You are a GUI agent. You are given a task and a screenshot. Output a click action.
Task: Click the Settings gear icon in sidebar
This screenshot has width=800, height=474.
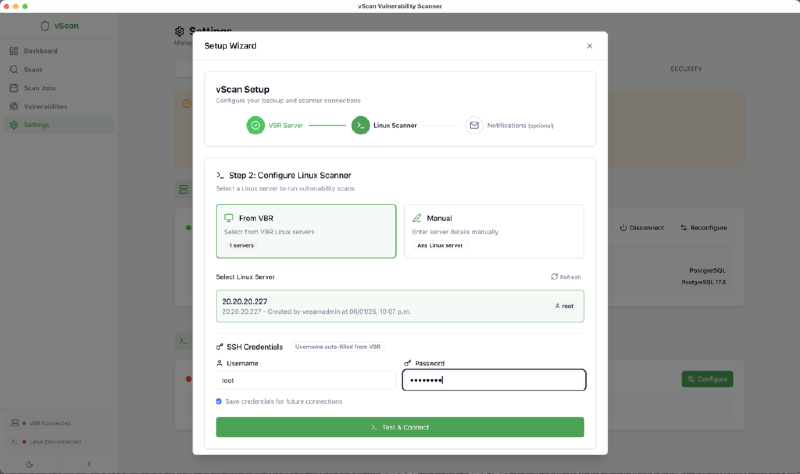(14, 125)
